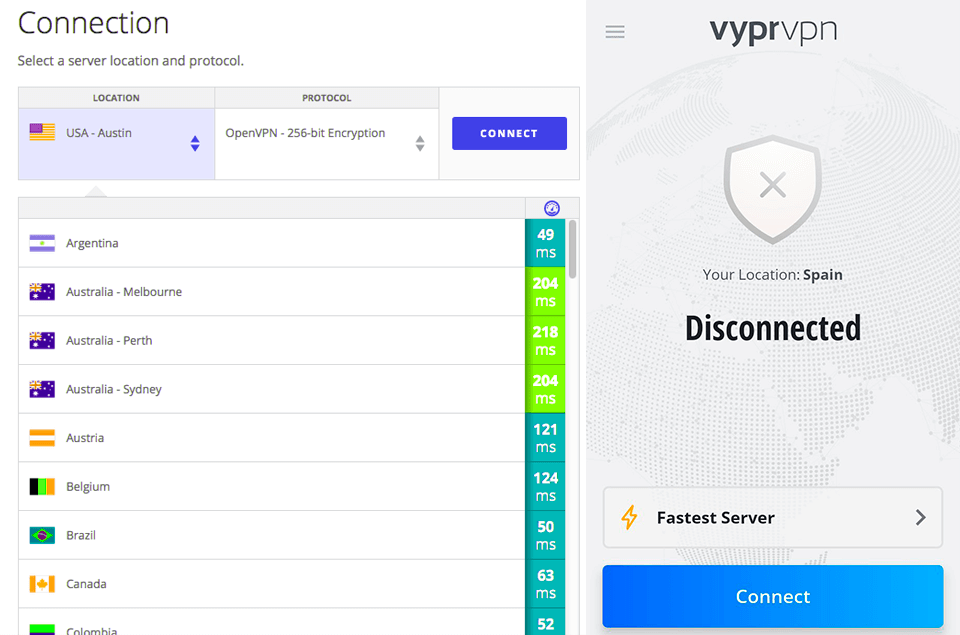Screen dimensions: 960x635
Task: Click Connect in the VyprVPN panel
Action: click(x=772, y=596)
